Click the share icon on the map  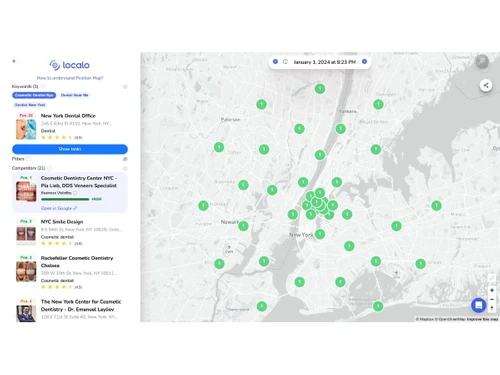click(x=486, y=85)
